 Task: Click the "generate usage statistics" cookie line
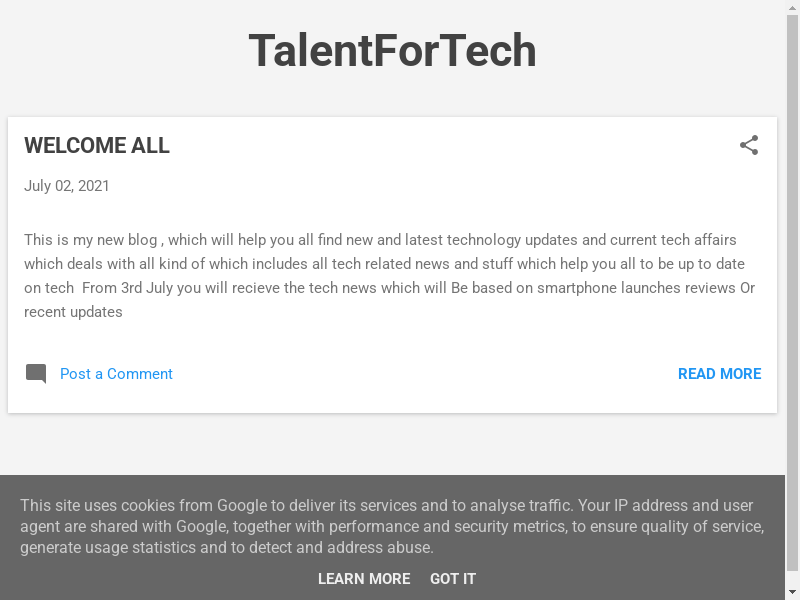pyautogui.click(x=227, y=548)
